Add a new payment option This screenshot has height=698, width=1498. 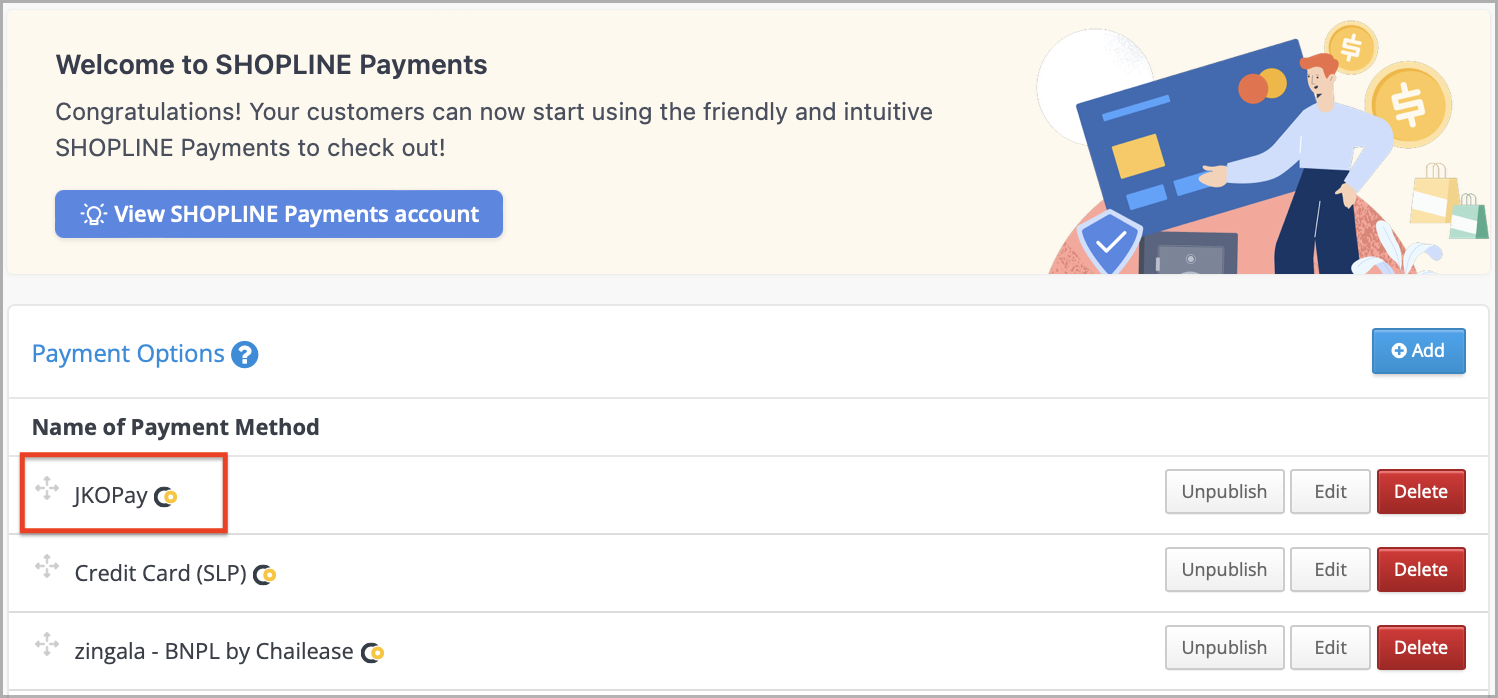point(1418,351)
